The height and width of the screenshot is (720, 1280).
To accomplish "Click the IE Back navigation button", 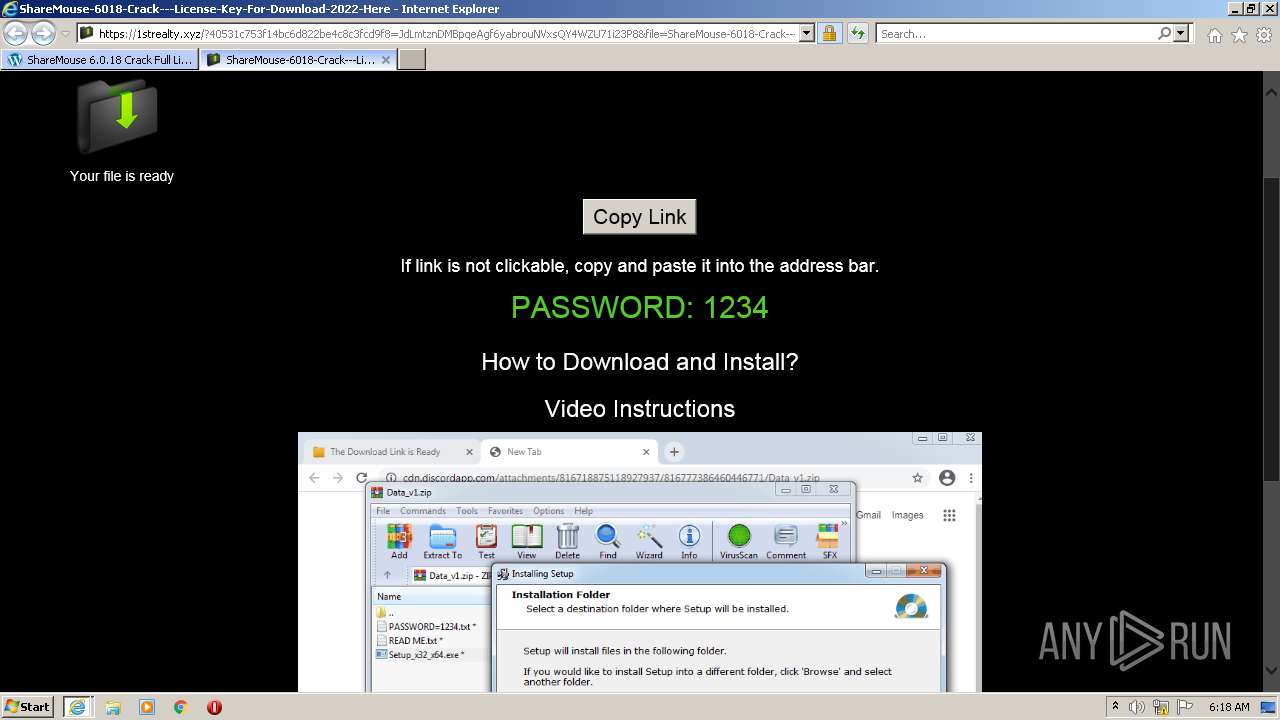I will click(16, 33).
